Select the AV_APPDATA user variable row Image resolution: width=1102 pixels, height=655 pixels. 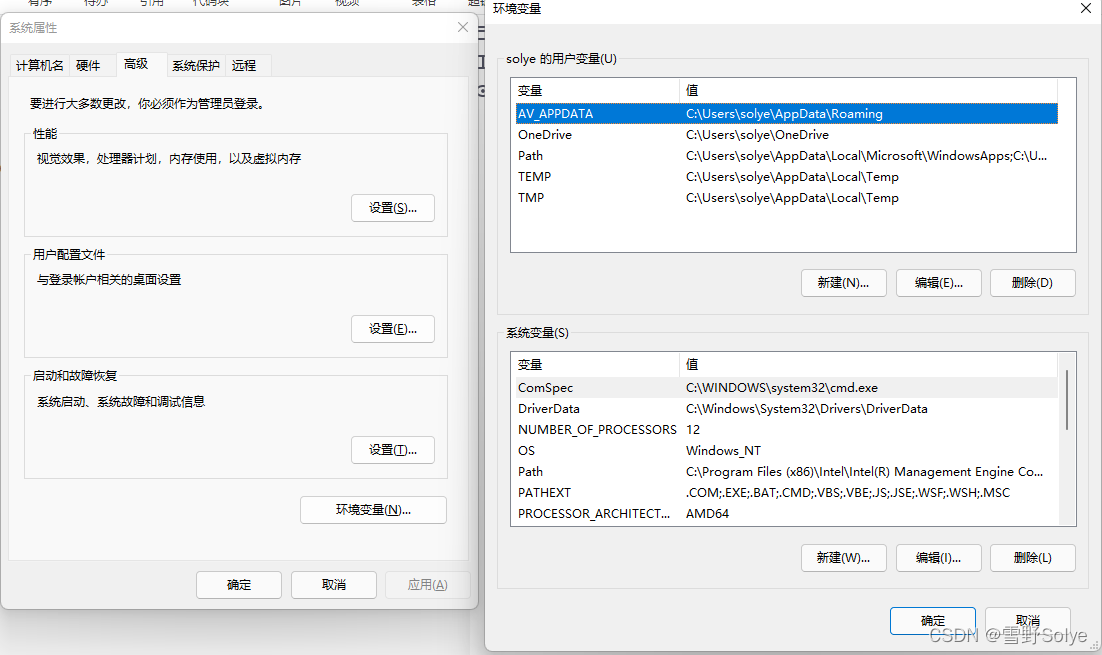pyautogui.click(x=786, y=113)
